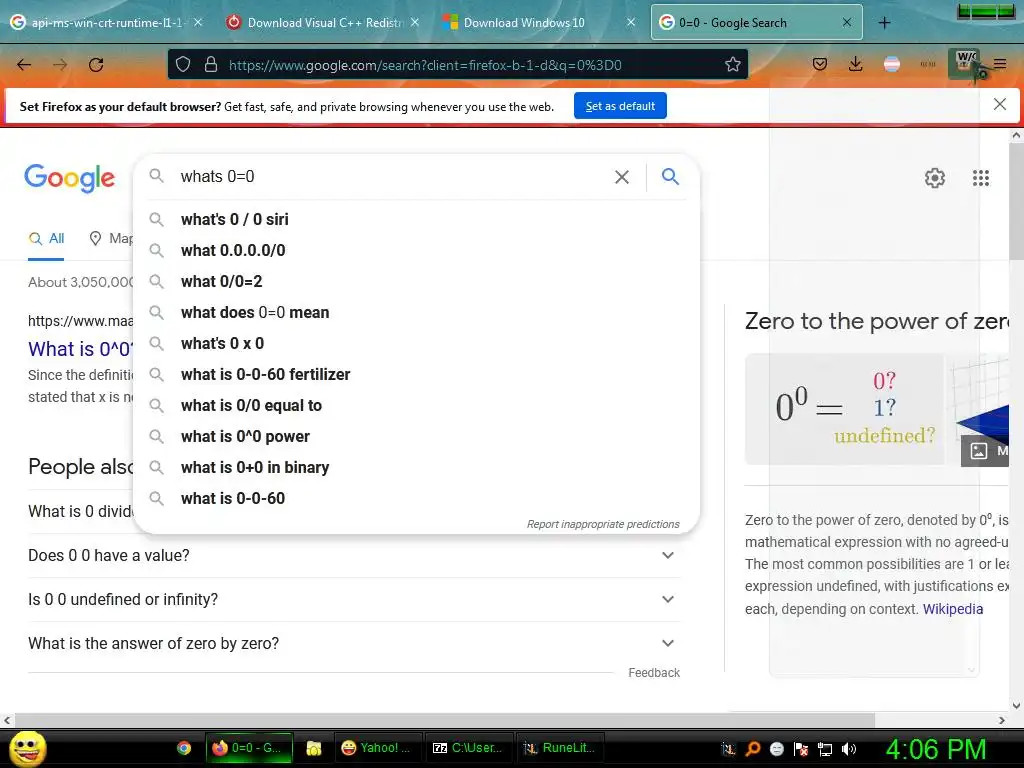Click the Firefox address bar URL
1024x768 pixels.
[x=424, y=65]
